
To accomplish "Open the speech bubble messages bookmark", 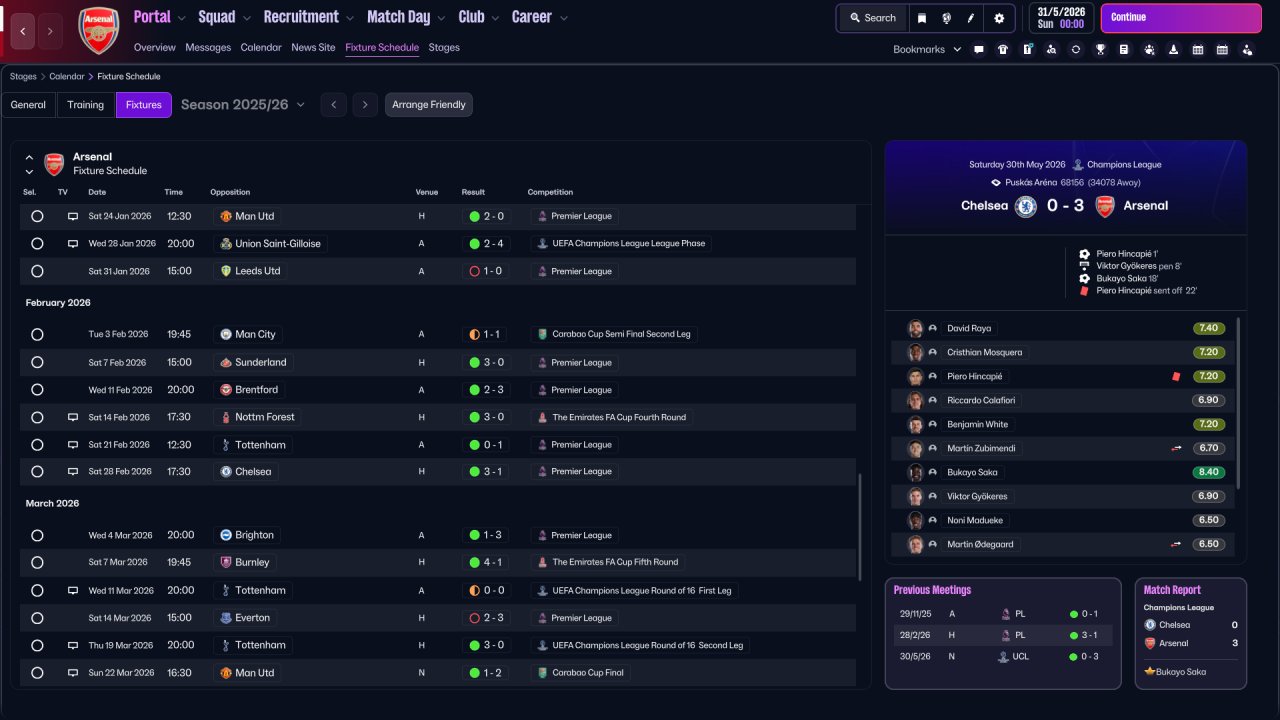I will [x=979, y=49].
